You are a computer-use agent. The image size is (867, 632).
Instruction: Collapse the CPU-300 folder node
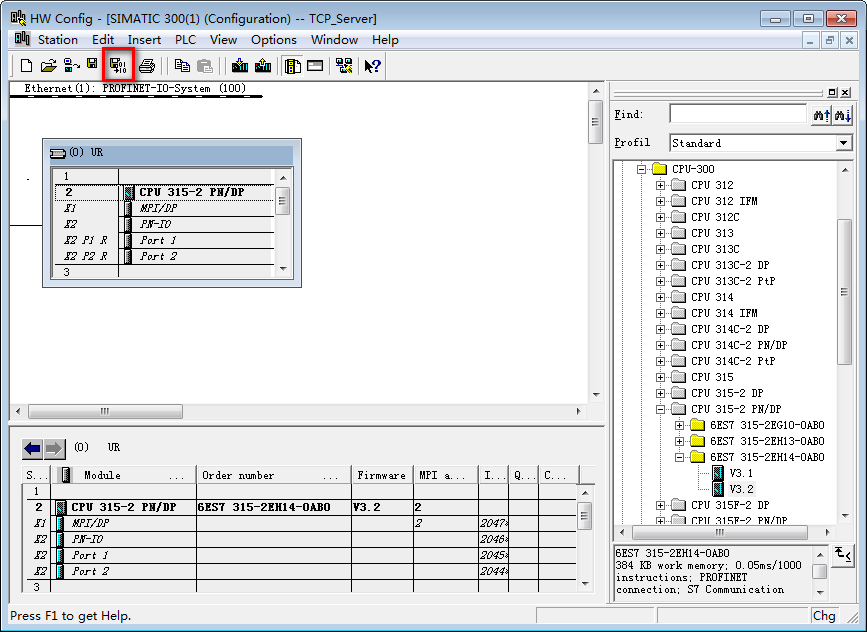[643, 169]
